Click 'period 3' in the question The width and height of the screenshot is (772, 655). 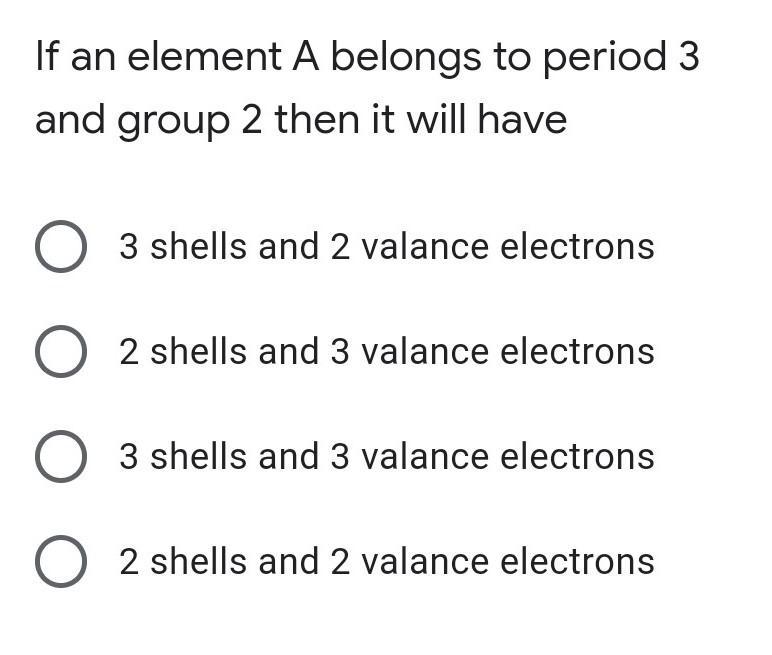(621, 58)
